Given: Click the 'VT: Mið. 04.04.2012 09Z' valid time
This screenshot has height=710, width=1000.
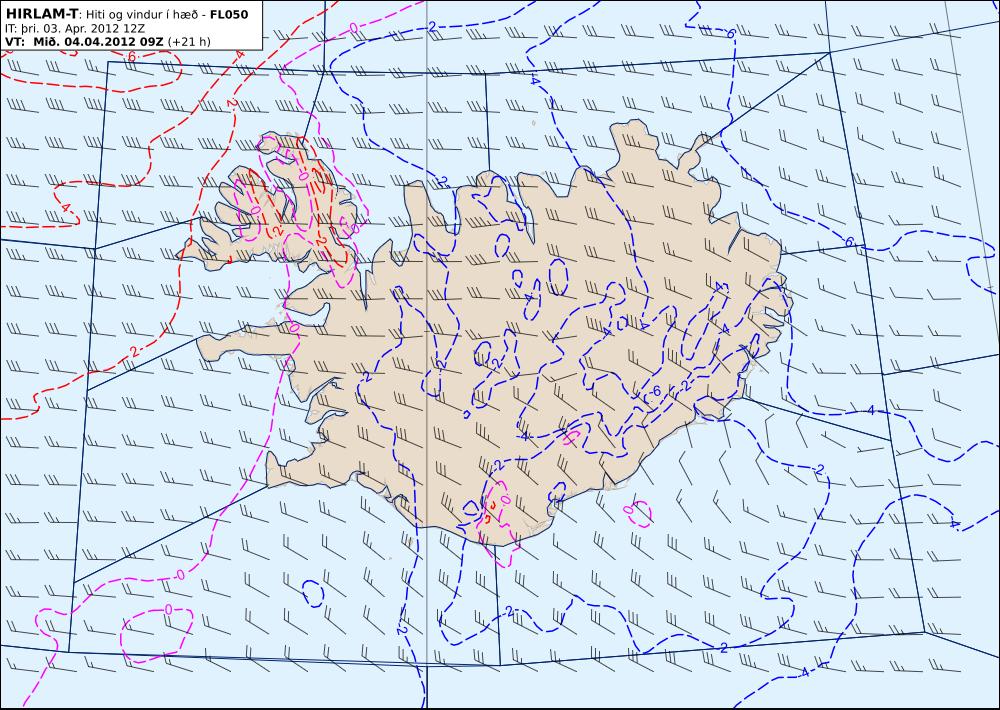Looking at the screenshot, I should pyautogui.click(x=84, y=41).
